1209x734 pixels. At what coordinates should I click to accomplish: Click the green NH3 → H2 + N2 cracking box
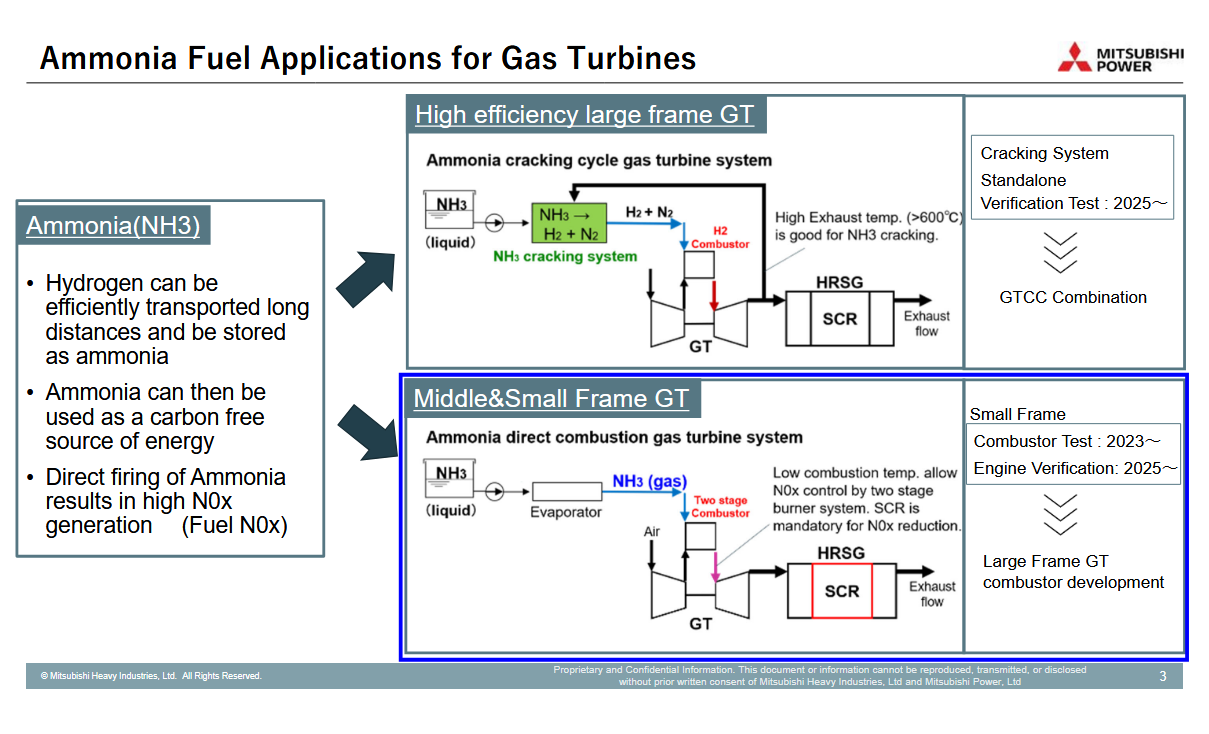click(x=569, y=224)
